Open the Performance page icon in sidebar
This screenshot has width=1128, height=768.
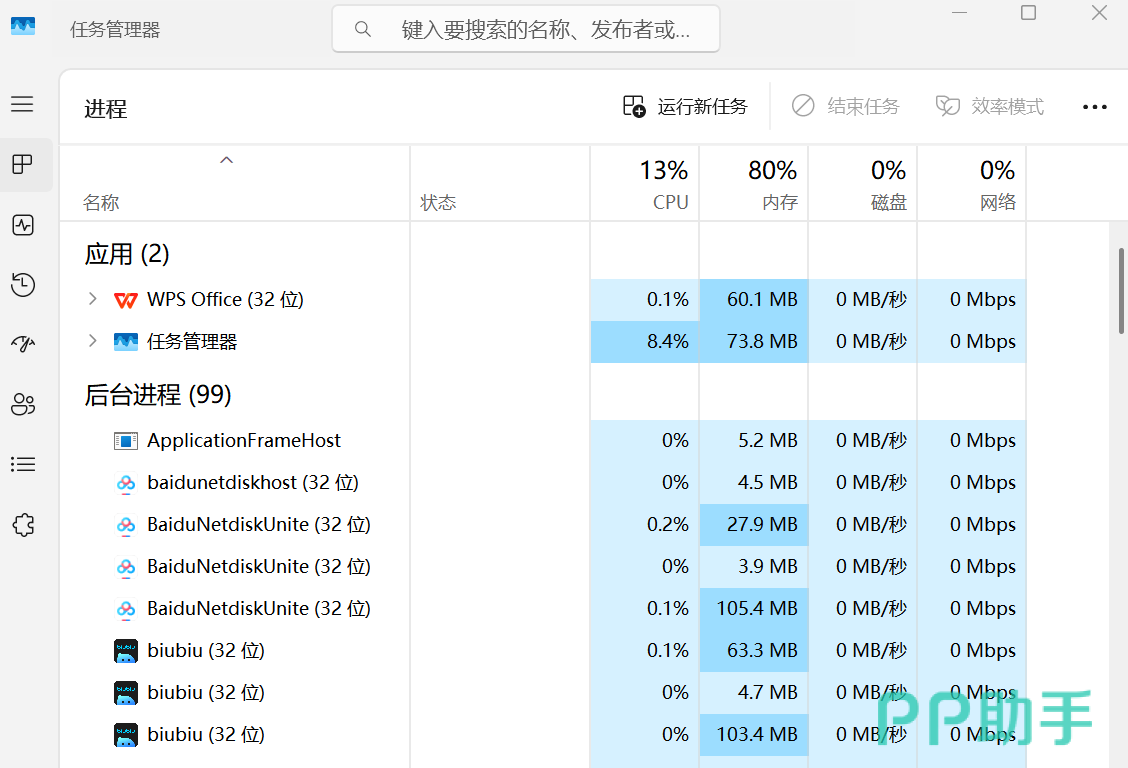pyautogui.click(x=23, y=225)
